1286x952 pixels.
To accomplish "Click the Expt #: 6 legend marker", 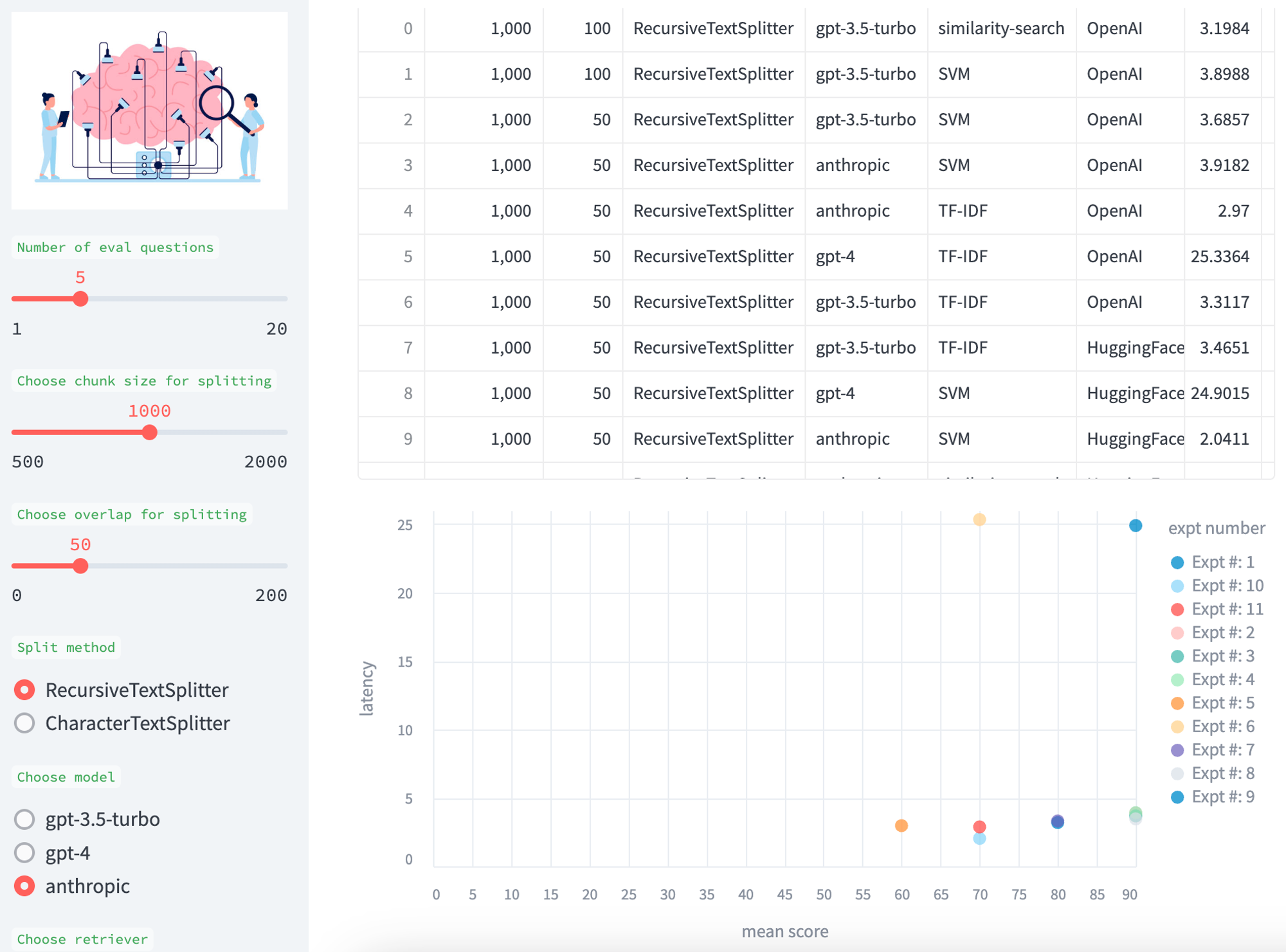I will [x=1177, y=726].
